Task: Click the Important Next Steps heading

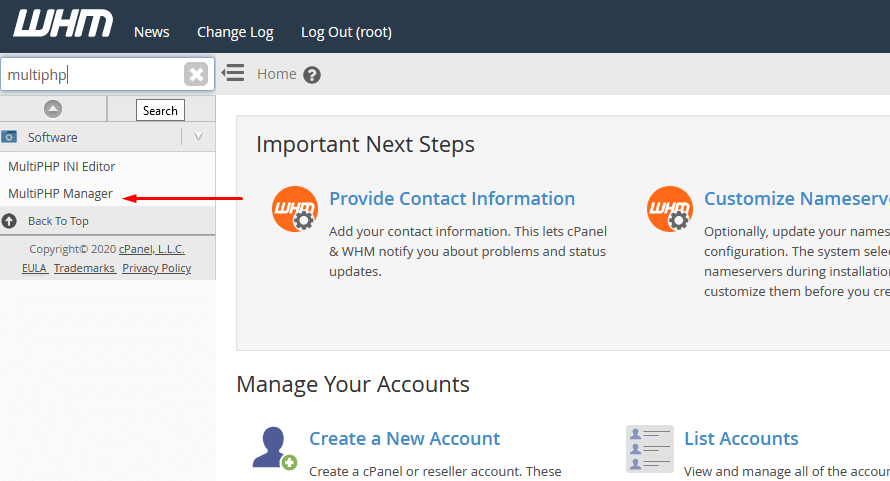Action: (365, 144)
